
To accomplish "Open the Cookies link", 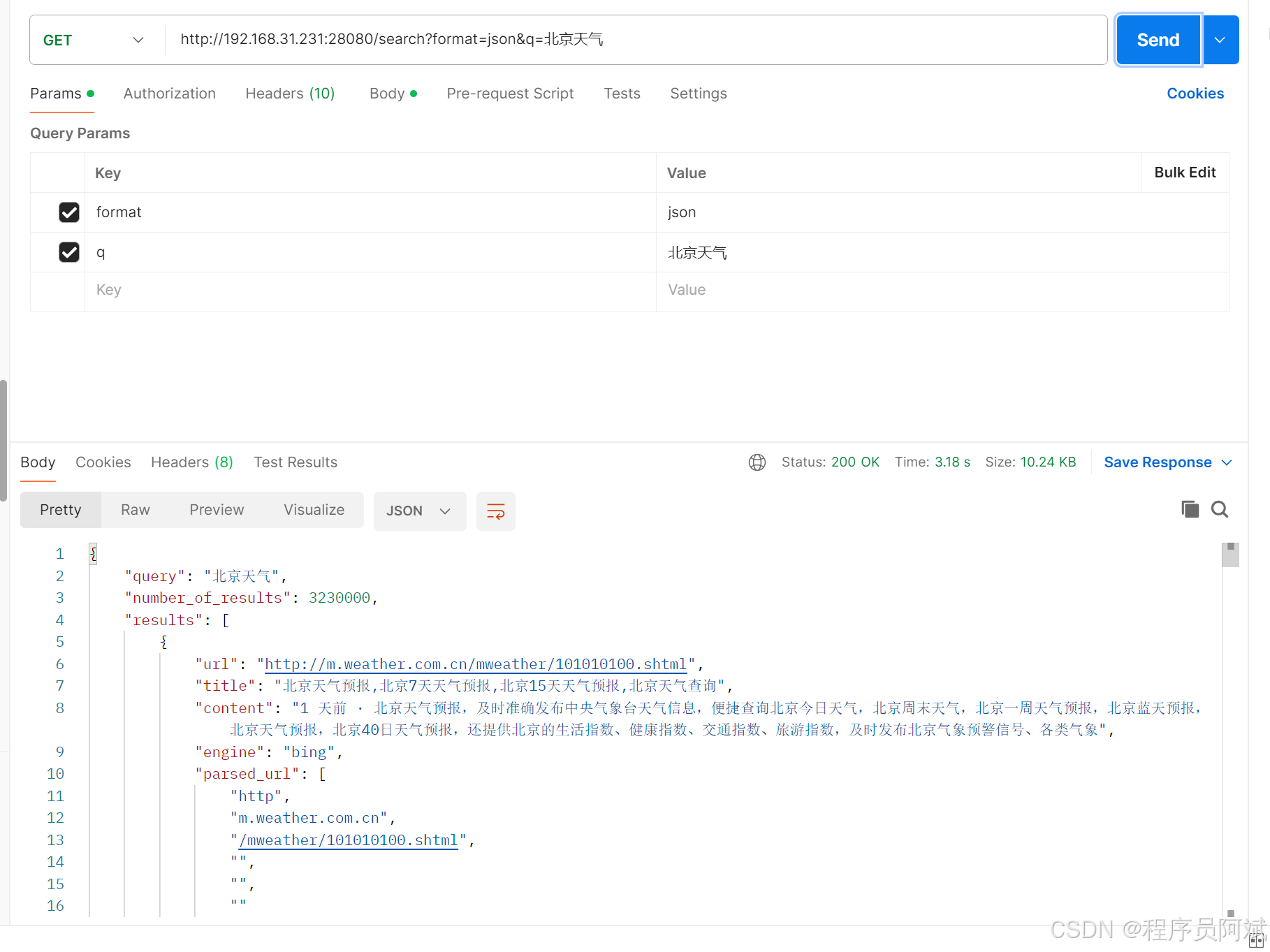I will [x=1195, y=94].
